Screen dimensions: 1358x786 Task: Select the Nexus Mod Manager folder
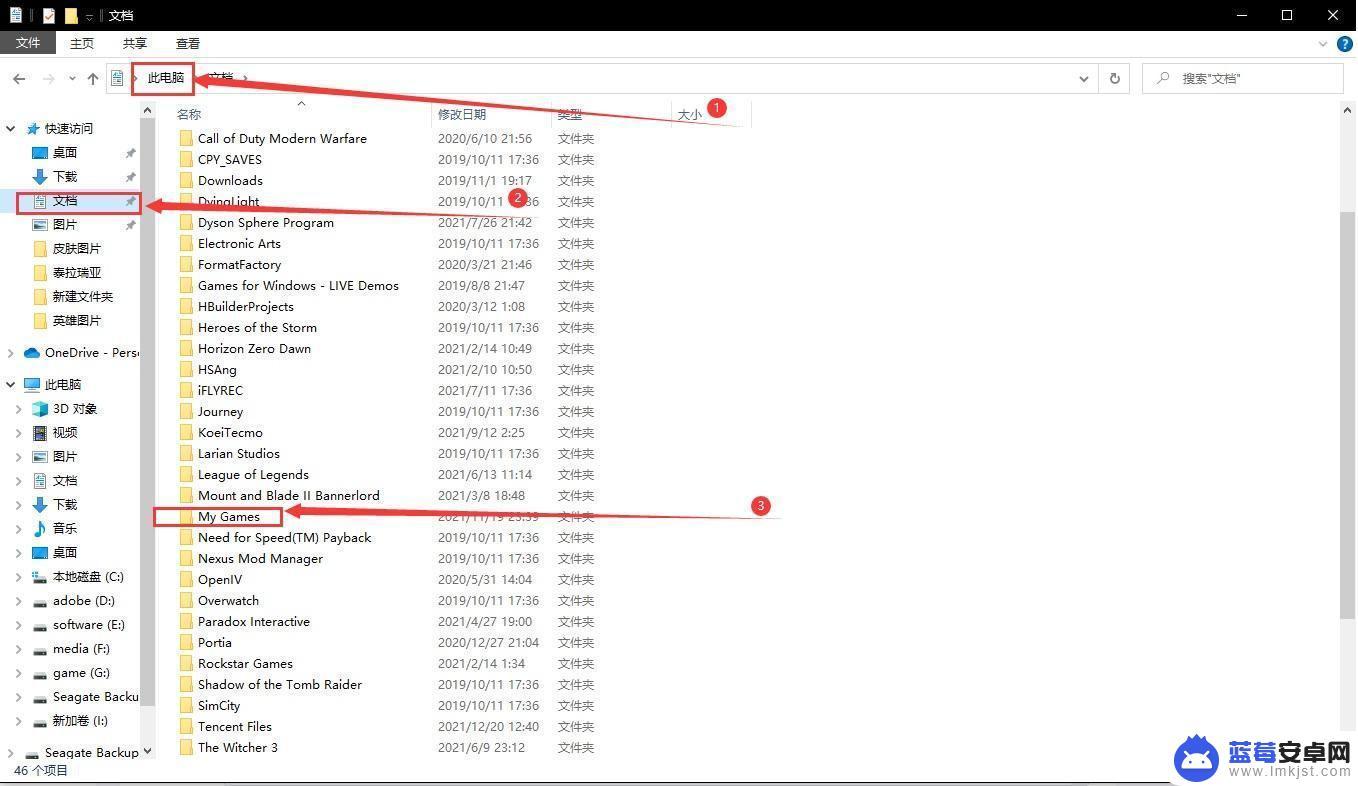click(x=260, y=559)
